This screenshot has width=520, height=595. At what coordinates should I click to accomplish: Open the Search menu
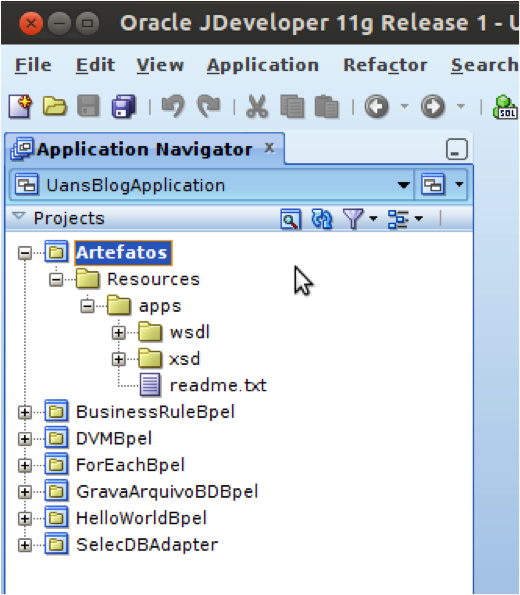pyautogui.click(x=485, y=65)
